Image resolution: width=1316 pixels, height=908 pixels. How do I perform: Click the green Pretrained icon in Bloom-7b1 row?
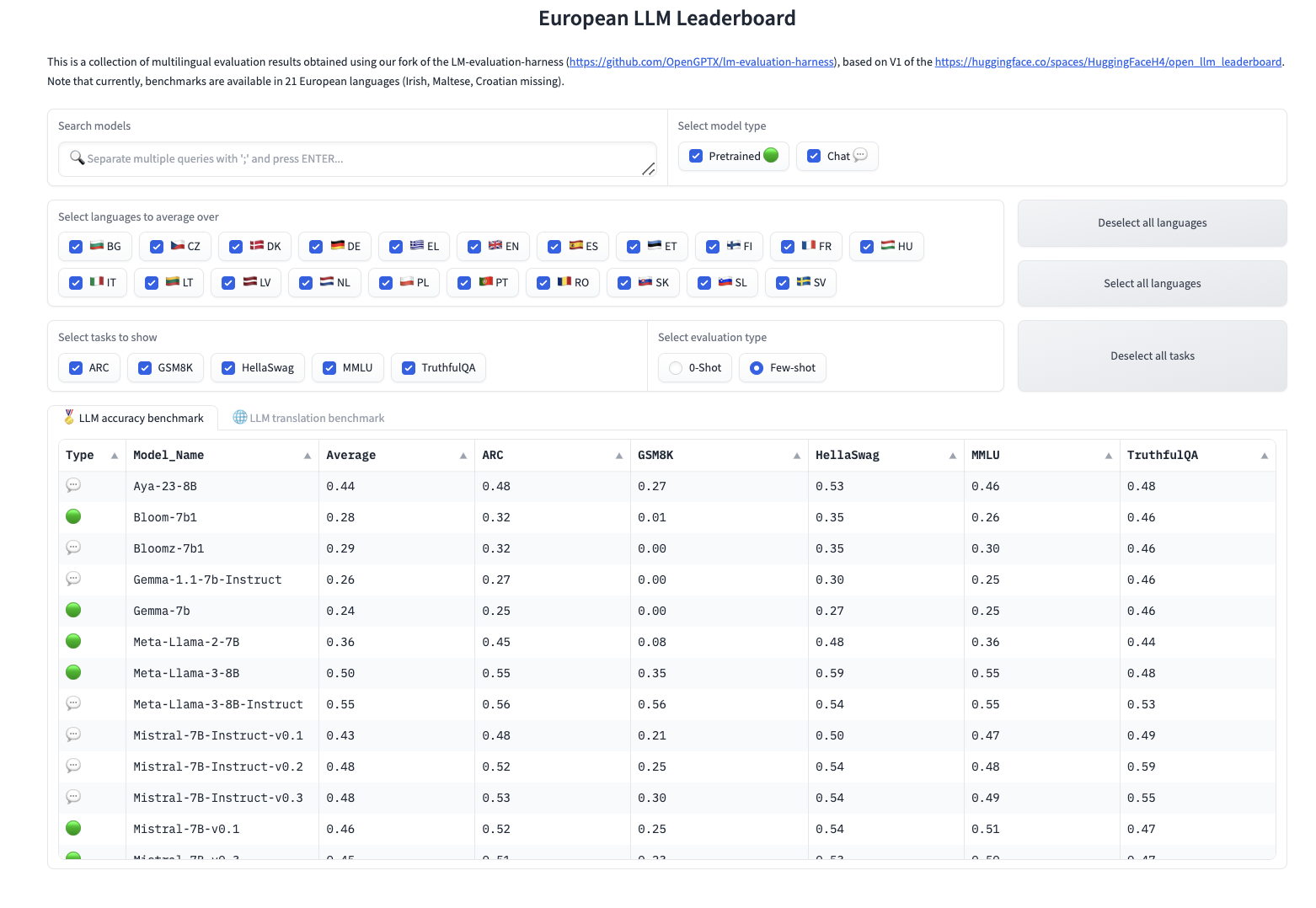pos(73,516)
